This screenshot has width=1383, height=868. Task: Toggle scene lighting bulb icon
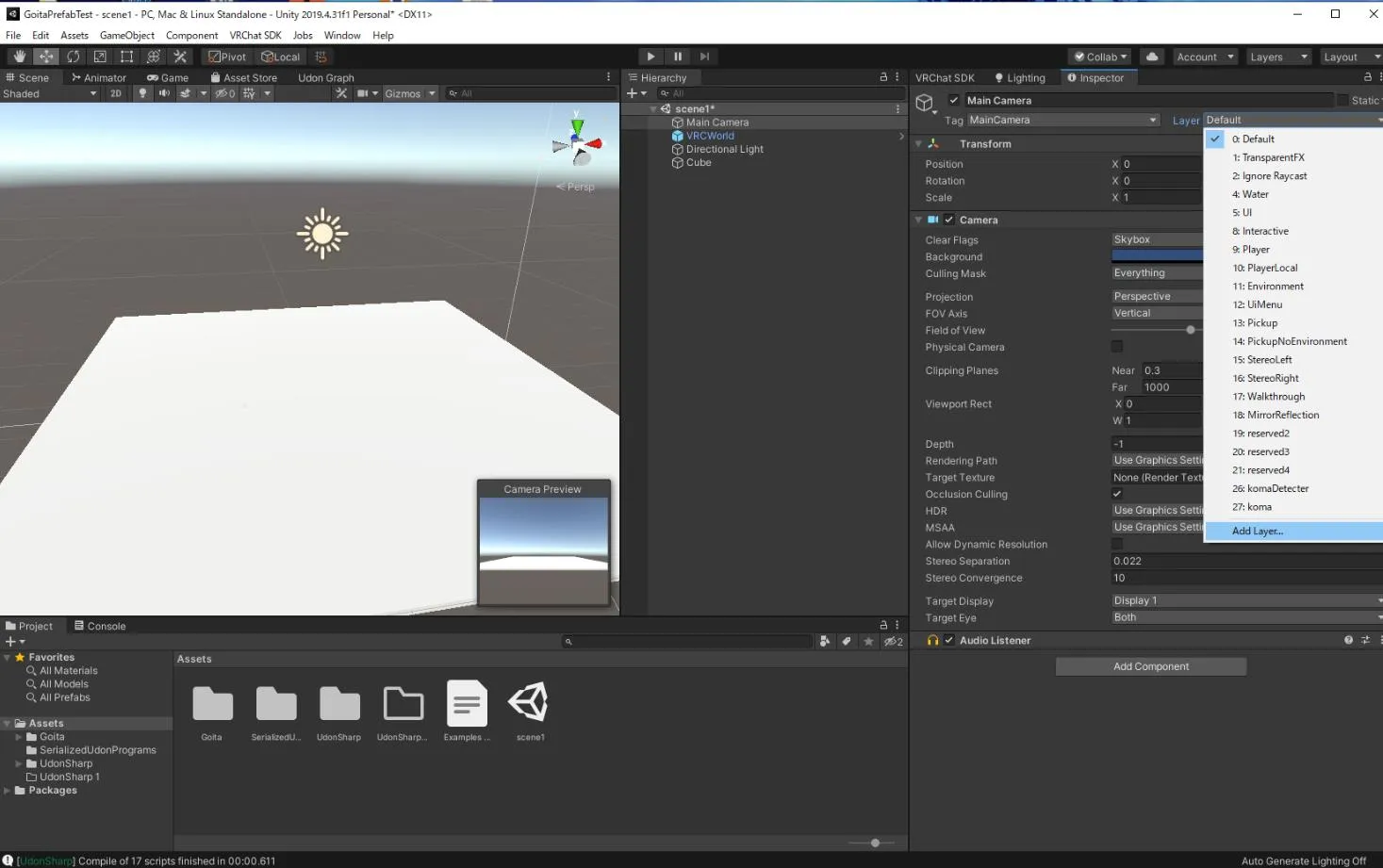(142, 93)
